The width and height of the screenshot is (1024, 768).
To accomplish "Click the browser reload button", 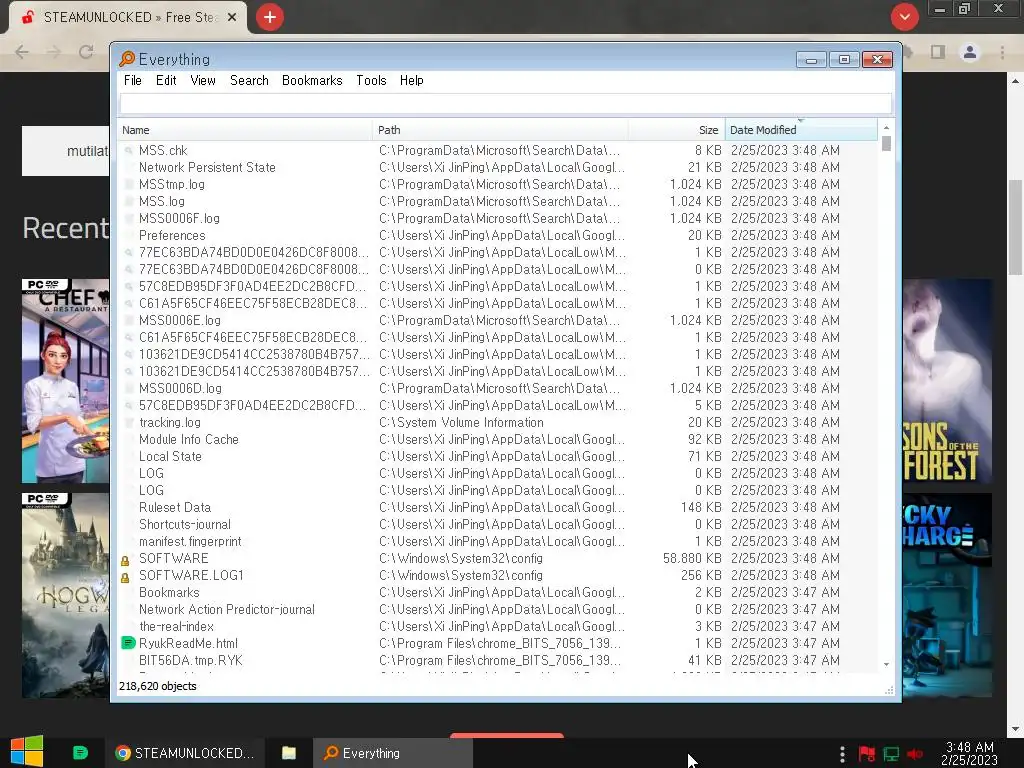I will 86,52.
